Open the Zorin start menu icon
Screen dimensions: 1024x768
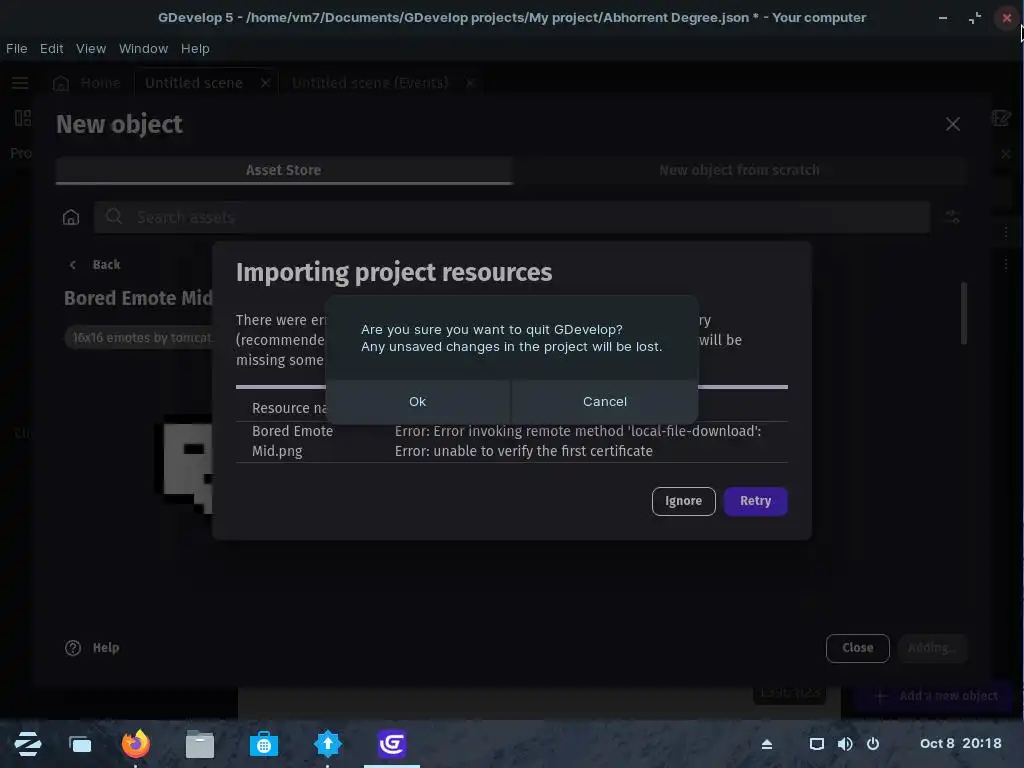click(x=27, y=744)
